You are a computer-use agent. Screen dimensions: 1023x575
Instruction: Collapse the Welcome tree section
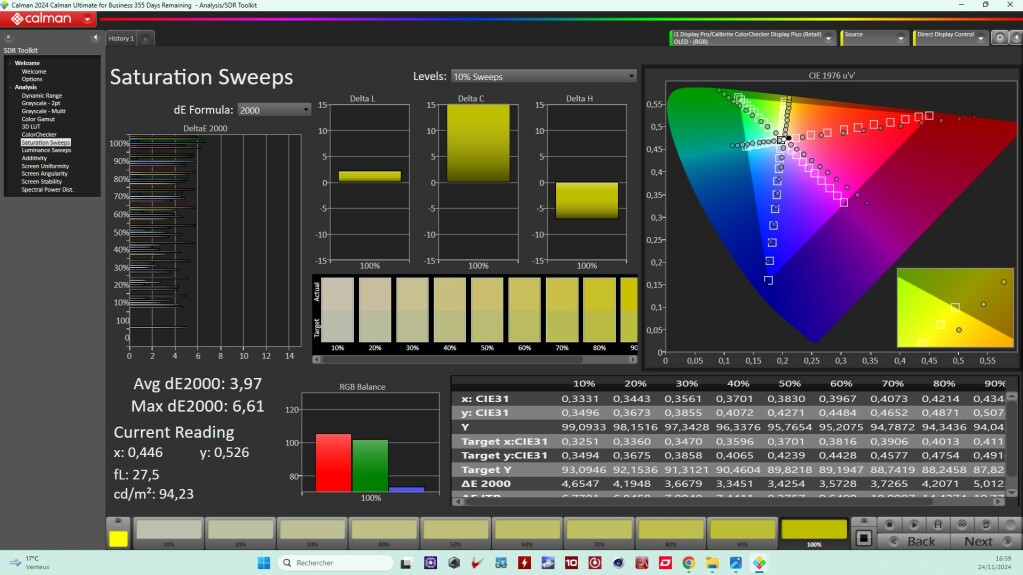click(x=10, y=63)
